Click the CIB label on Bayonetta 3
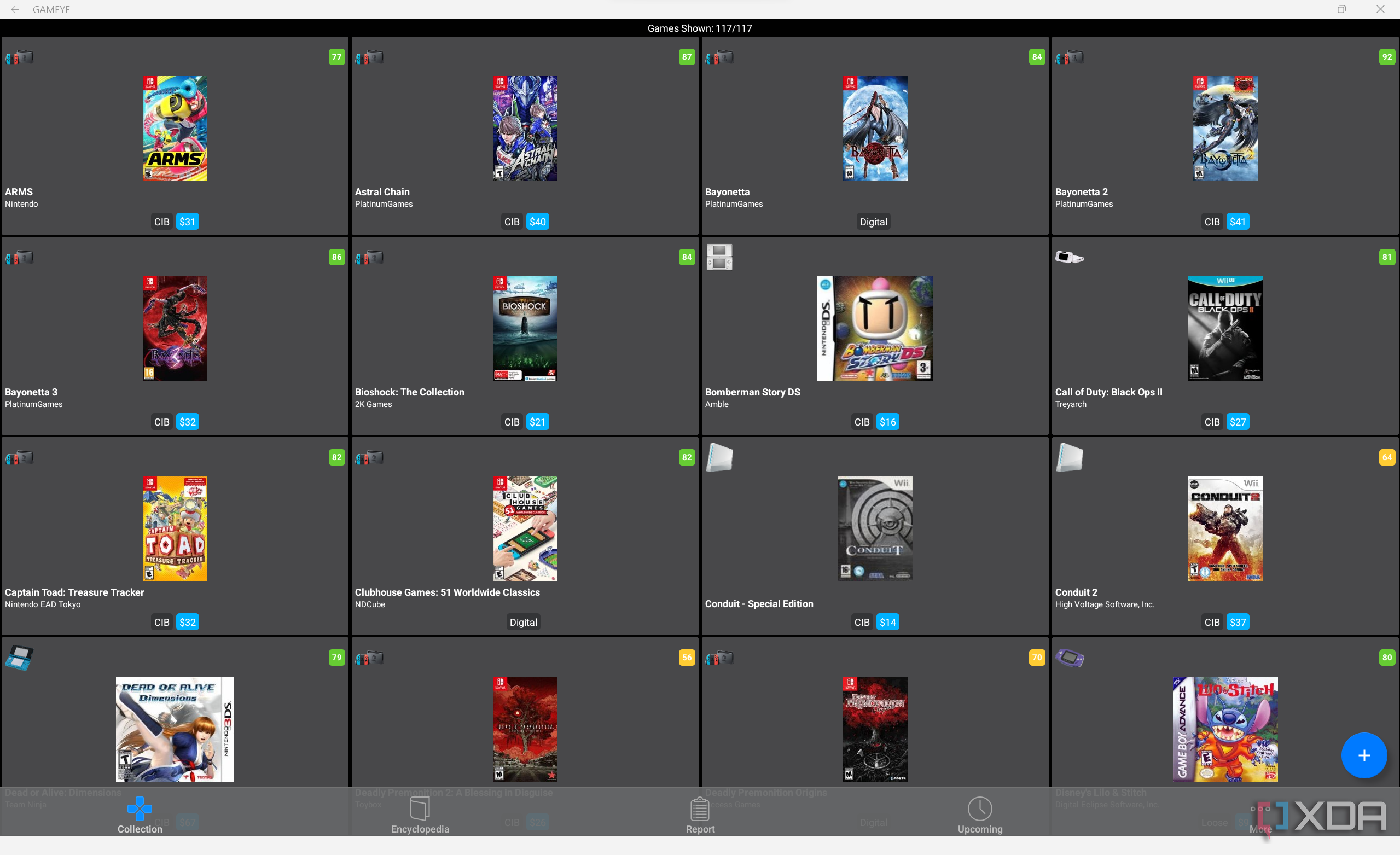1400x855 pixels. [x=162, y=422]
